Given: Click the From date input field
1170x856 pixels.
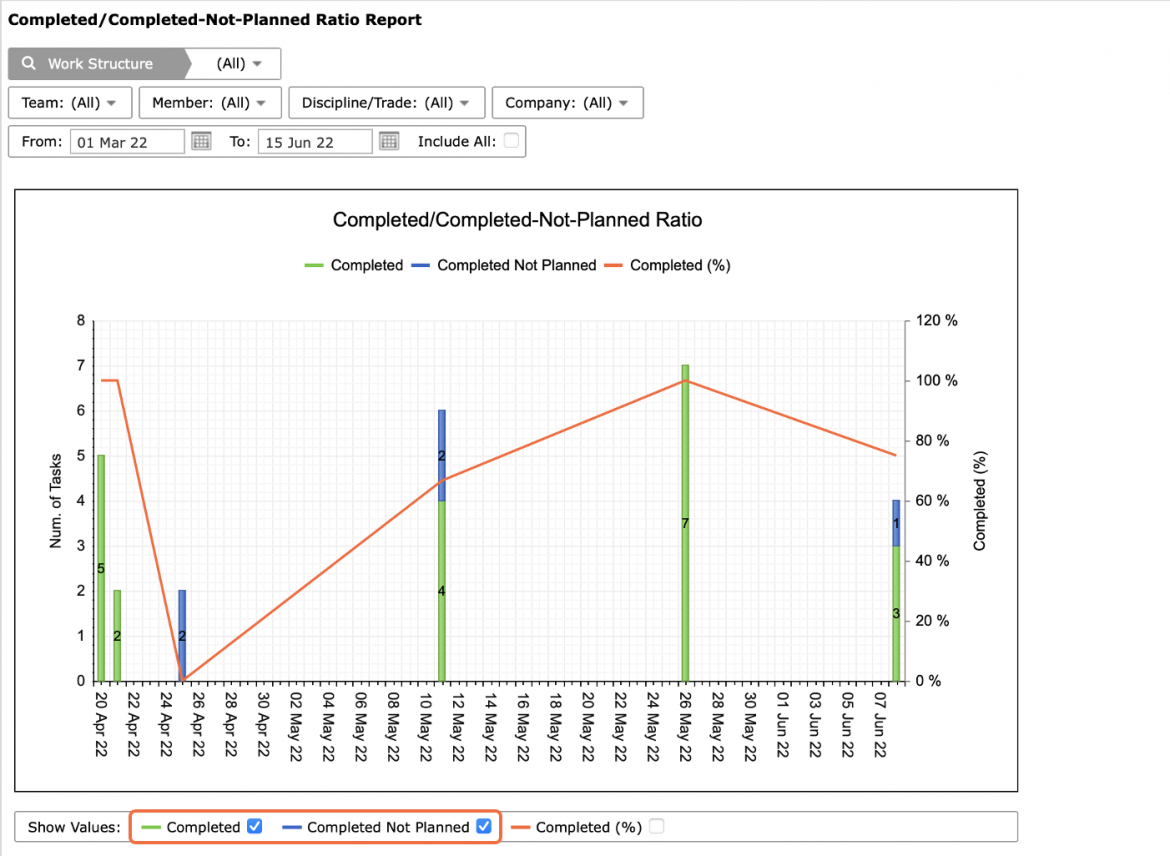Looking at the screenshot, I should [127, 142].
